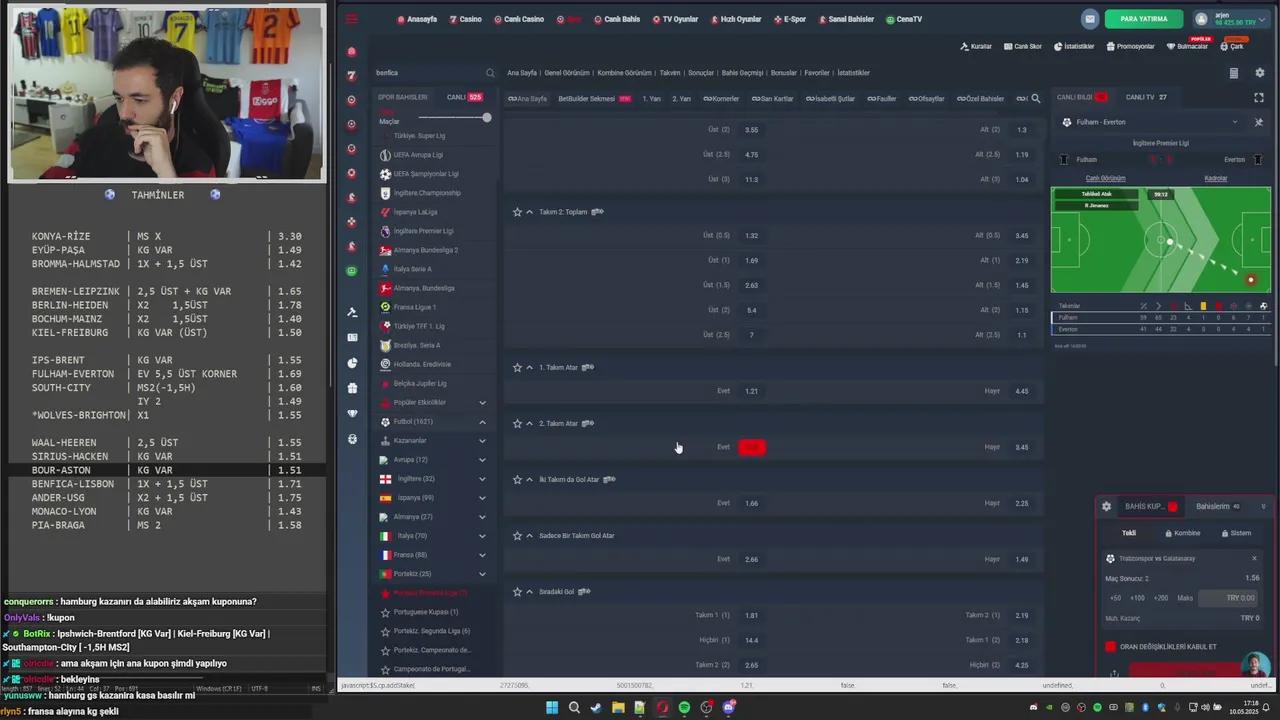Switch to the CANLI TV tab

1146,97
